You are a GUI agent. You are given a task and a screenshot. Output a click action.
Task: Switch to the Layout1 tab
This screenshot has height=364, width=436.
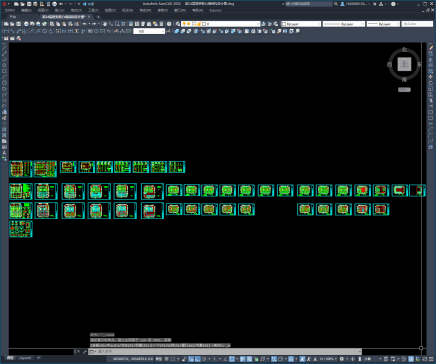click(25, 358)
